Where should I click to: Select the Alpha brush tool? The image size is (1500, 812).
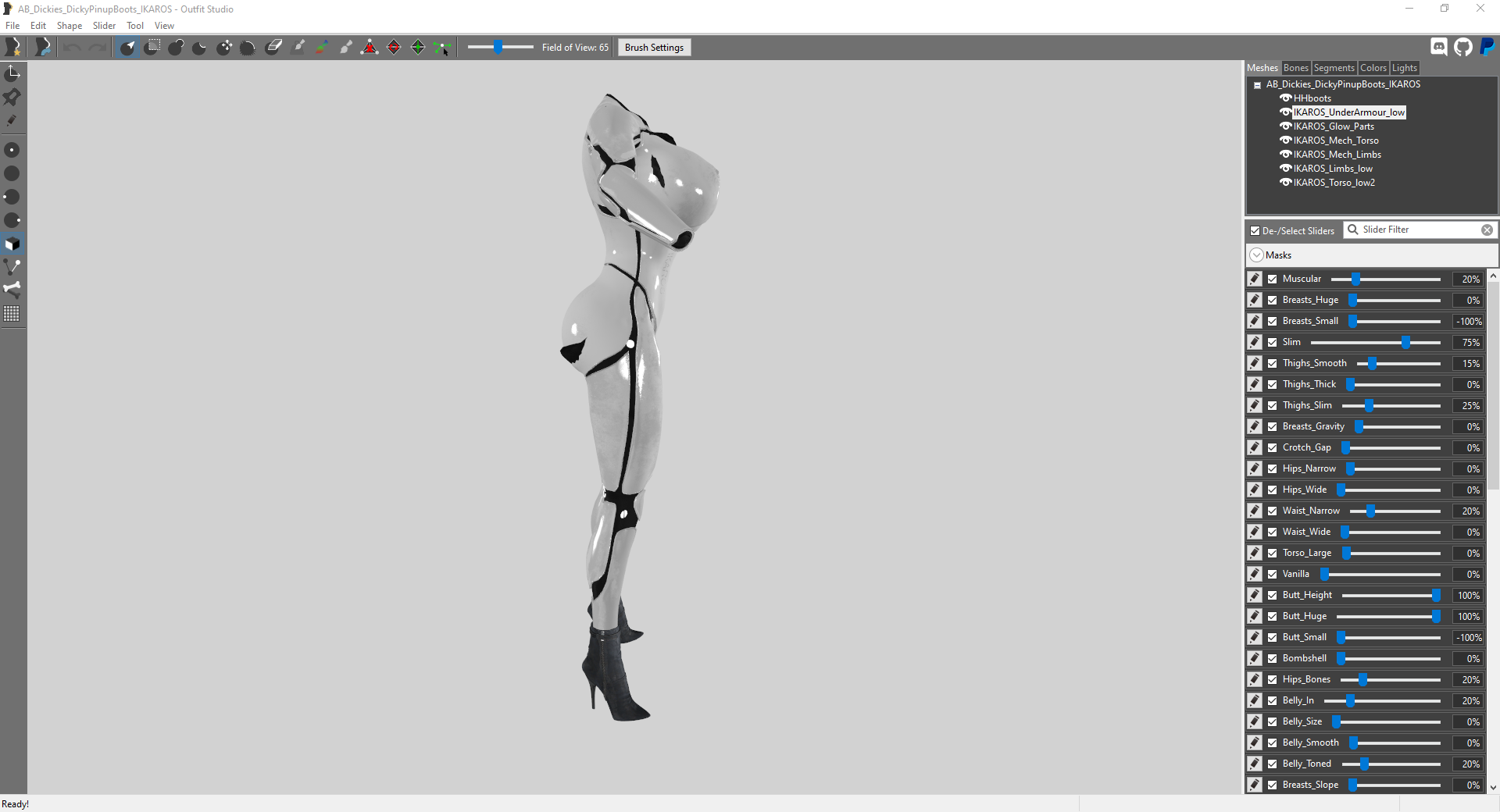(346, 48)
